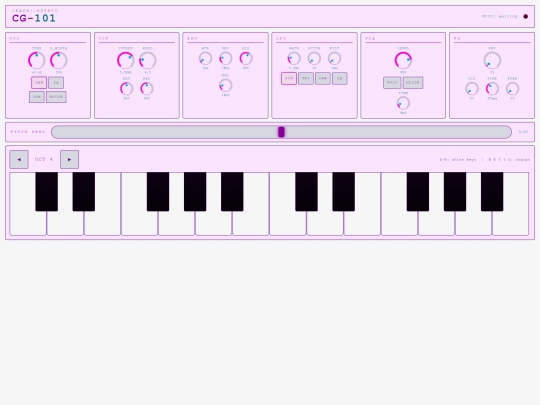Screen dimensions: 540x405
Task: Select SQ shape in LFO section
Action: (340, 79)
